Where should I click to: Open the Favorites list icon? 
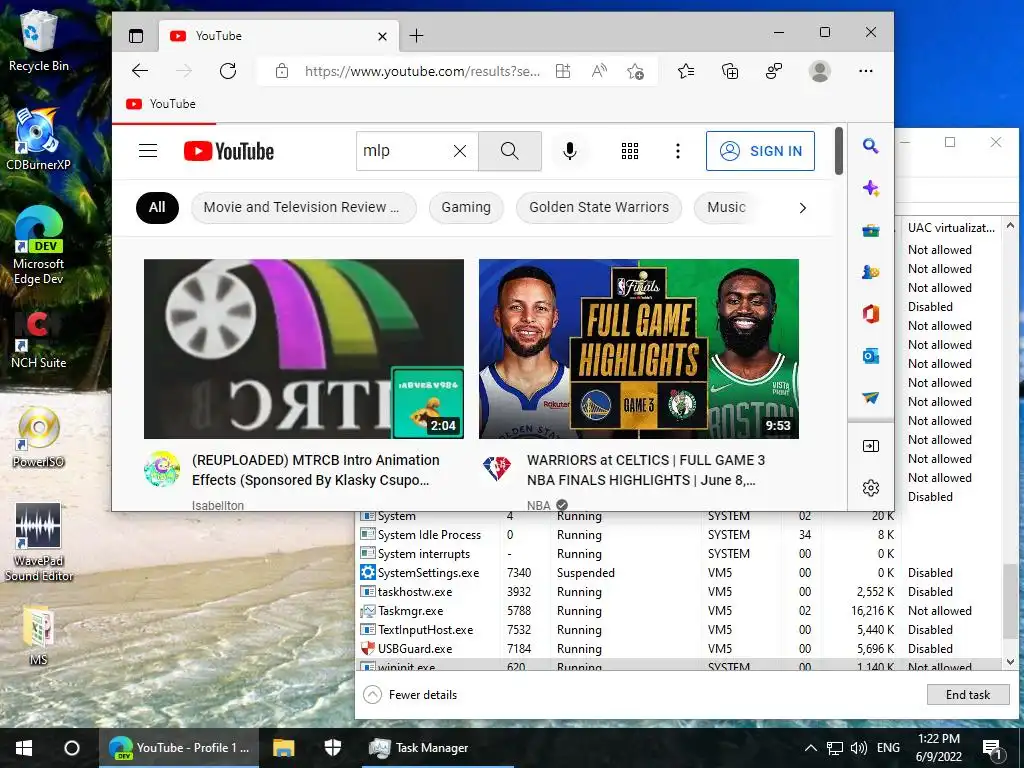[686, 71]
